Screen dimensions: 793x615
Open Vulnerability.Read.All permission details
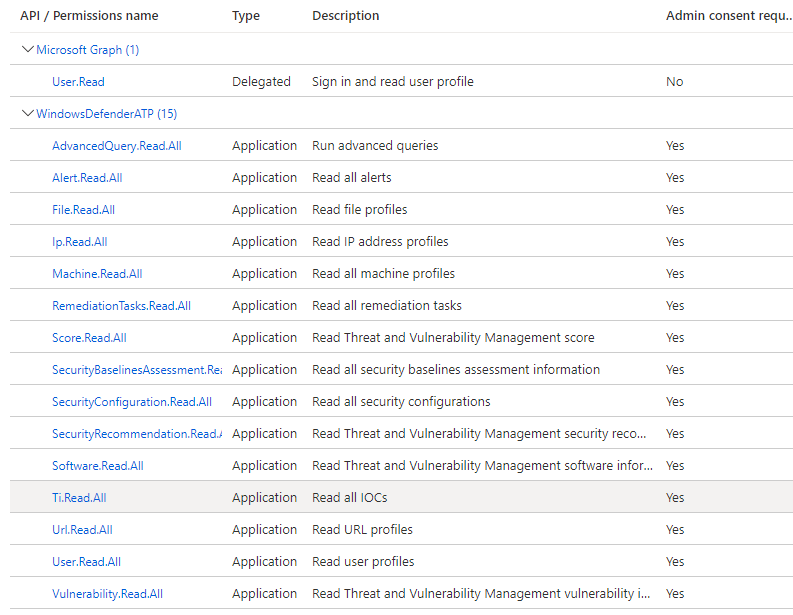point(107,594)
